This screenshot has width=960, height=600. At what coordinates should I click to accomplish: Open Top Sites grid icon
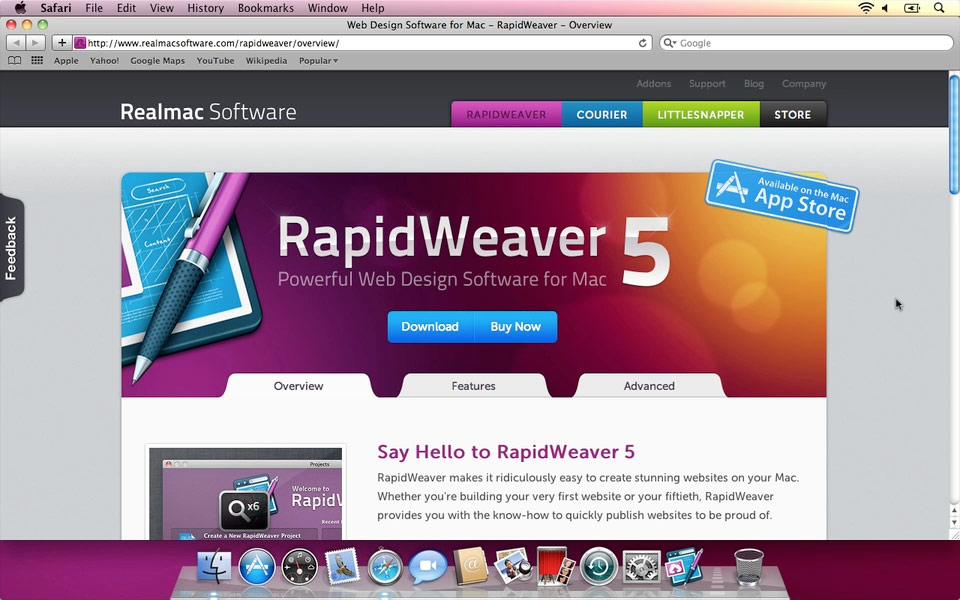tap(37, 61)
